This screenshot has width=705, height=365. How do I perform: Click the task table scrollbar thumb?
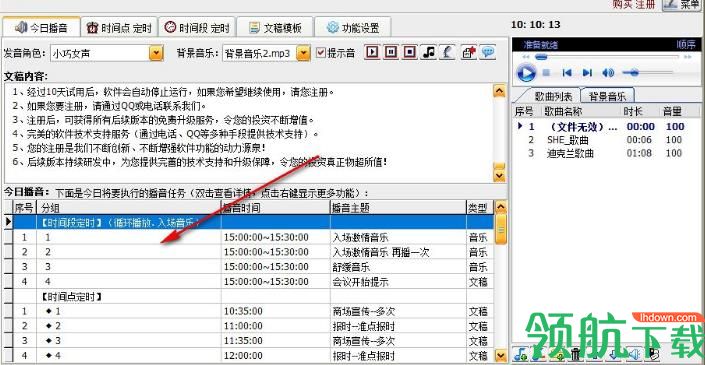pyautogui.click(x=500, y=230)
